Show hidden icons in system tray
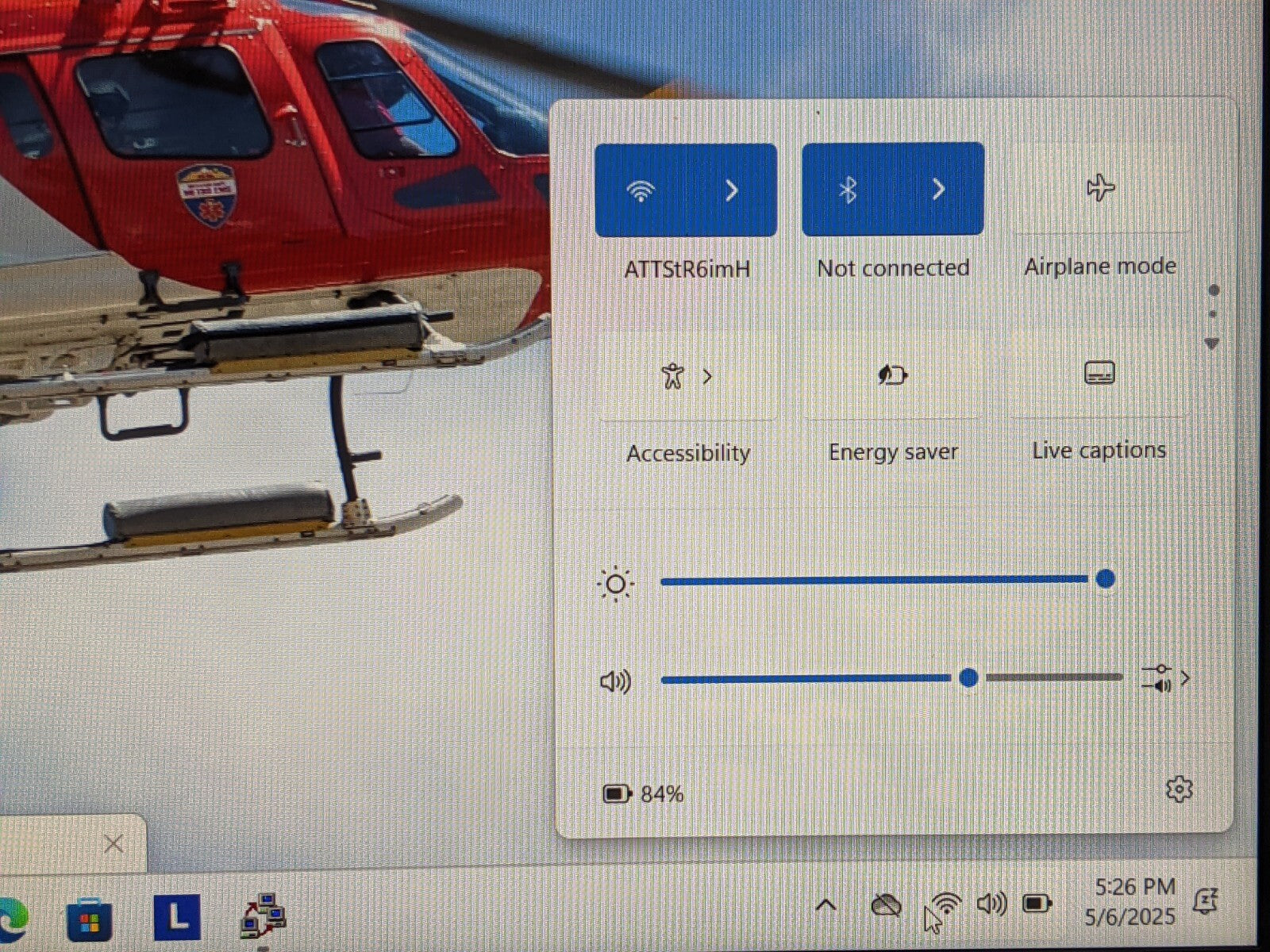Image resolution: width=1270 pixels, height=952 pixels. [825, 905]
